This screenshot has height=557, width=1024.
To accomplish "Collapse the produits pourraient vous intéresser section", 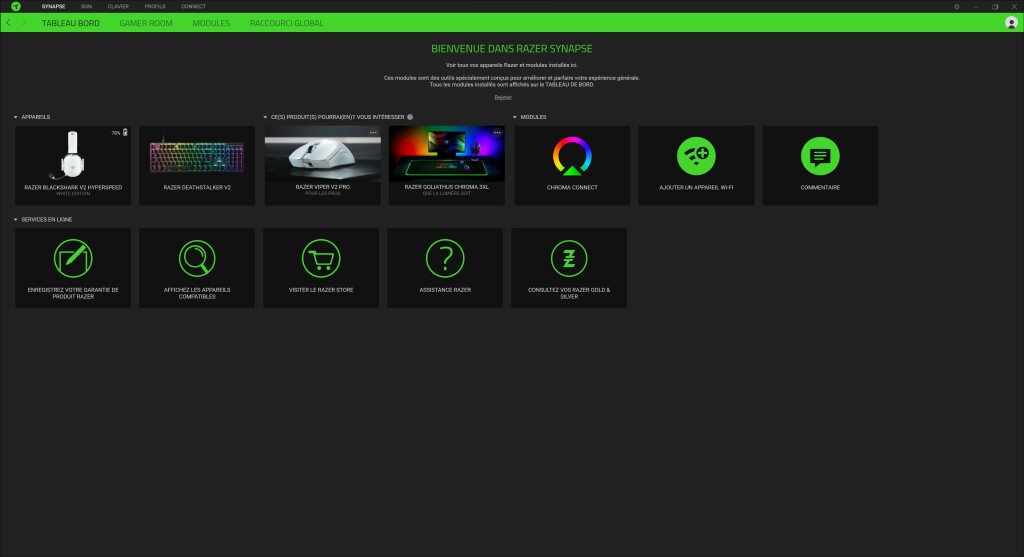I will 265,117.
